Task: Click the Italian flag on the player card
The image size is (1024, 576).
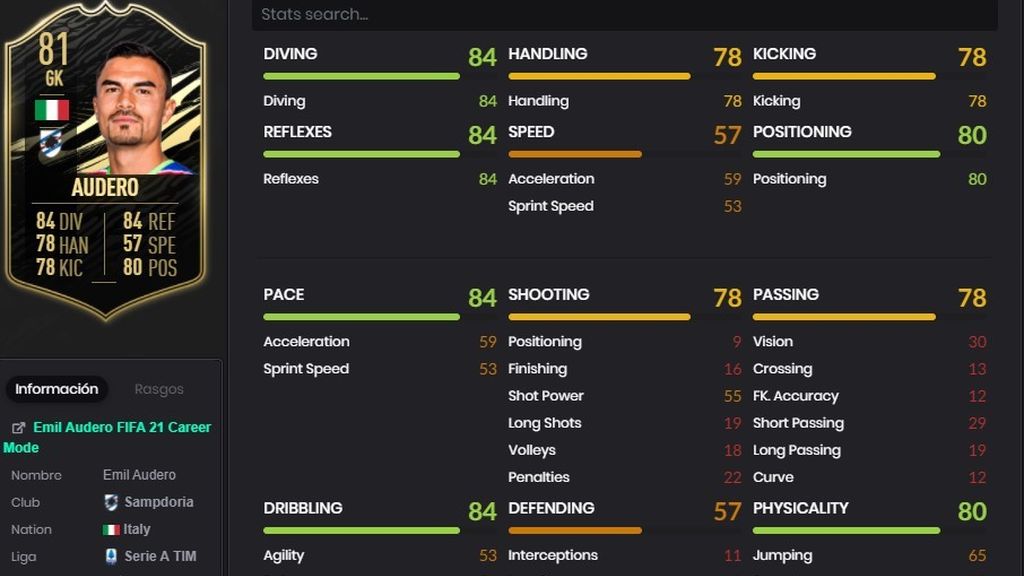Action: point(52,110)
